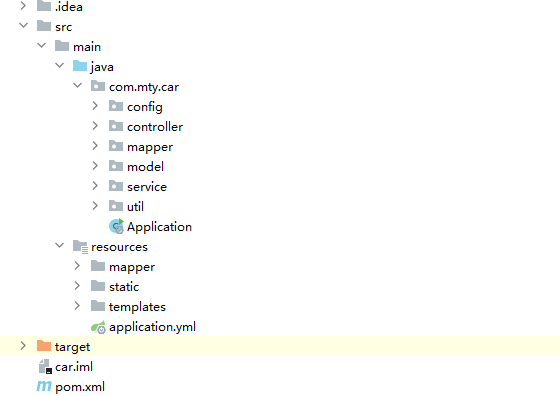Viewport: 560px width, 396px height.
Task: Click the orange target folder icon
Action: pos(44,346)
